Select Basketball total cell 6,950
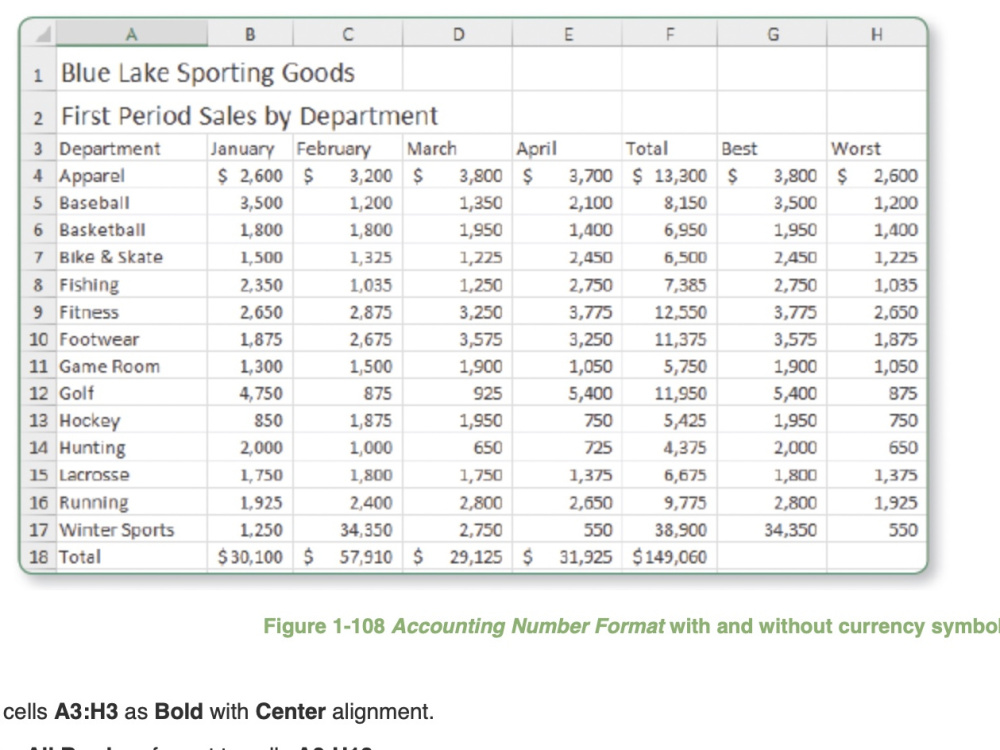Viewport: 1000px width, 750px height. 670,230
